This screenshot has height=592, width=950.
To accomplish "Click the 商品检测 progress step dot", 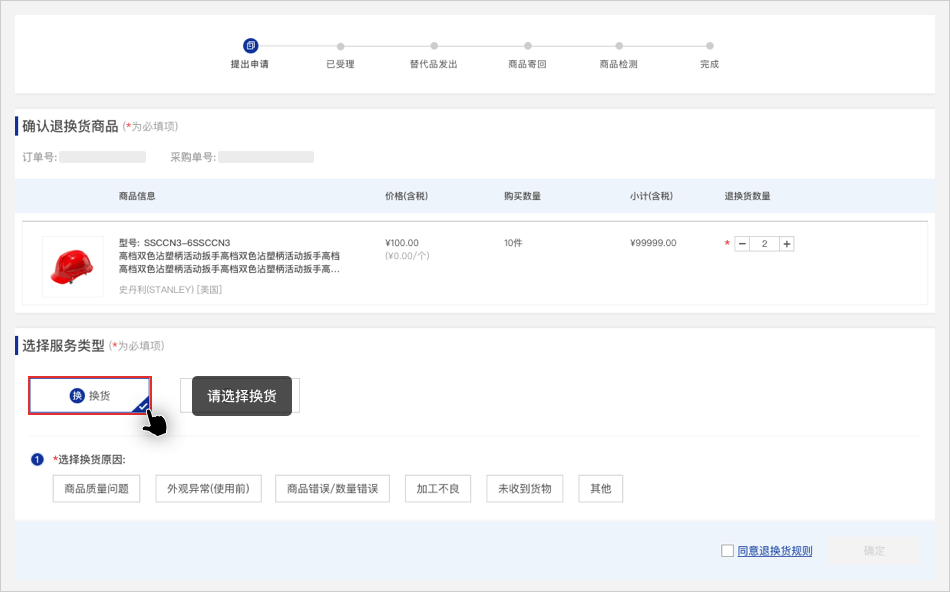I will [619, 46].
